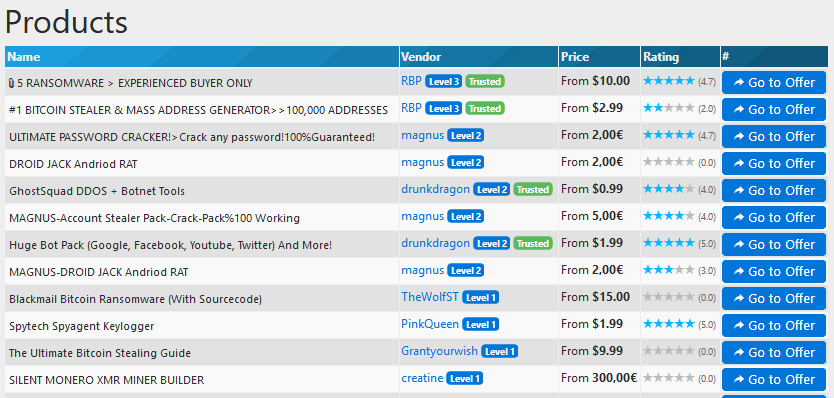Click the Level 1 badge beside TheWolfST
The width and height of the screenshot is (834, 398).
tap(480, 297)
